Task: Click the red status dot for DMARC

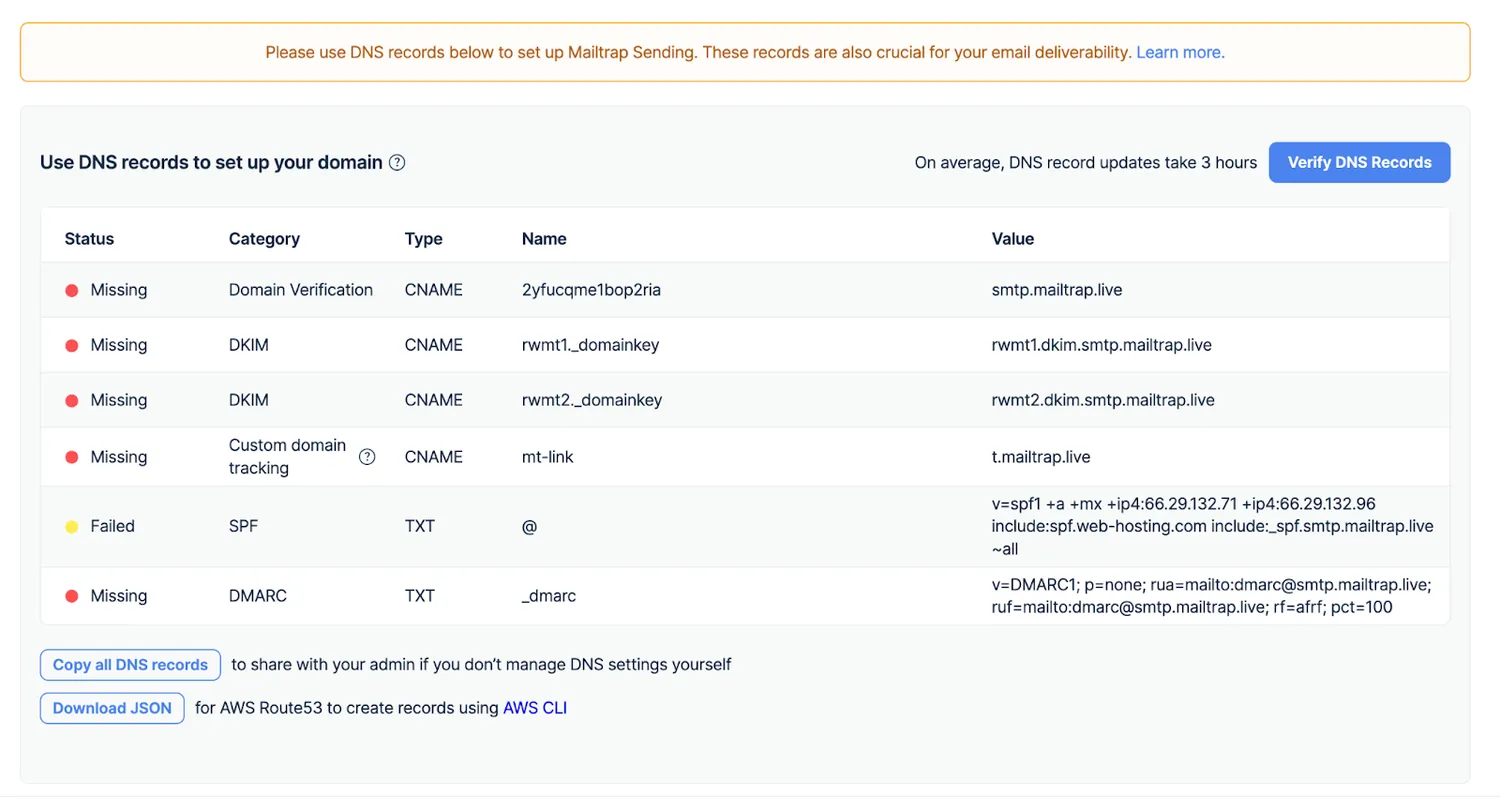Action: 72,596
